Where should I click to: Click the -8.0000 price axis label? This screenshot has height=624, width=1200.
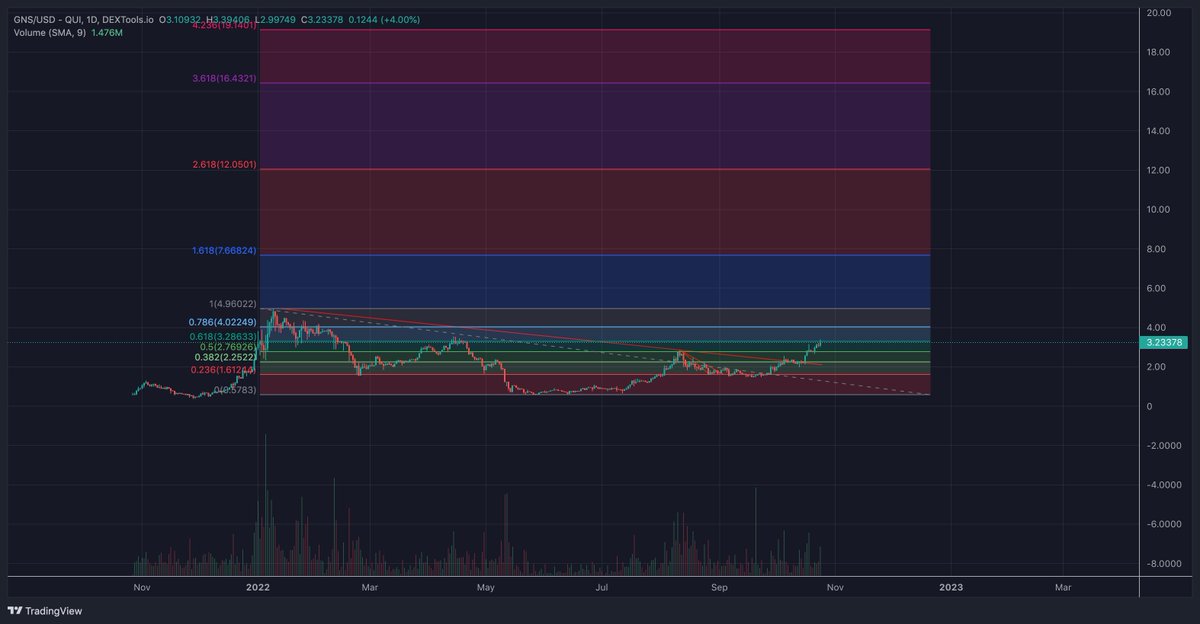(1164, 564)
